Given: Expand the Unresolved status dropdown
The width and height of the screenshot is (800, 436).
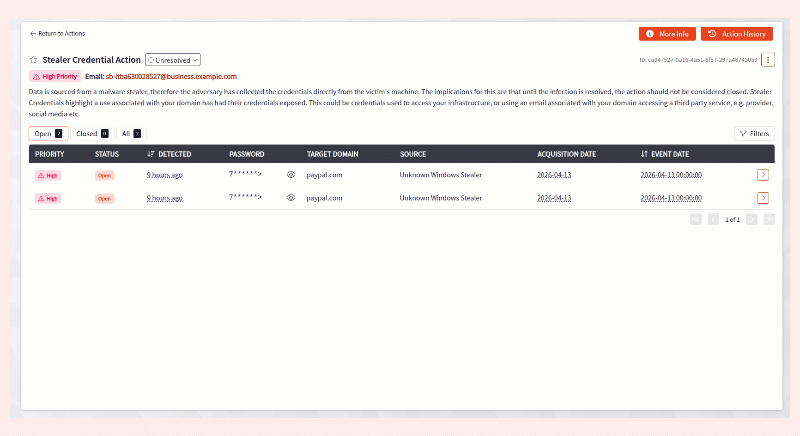Looking at the screenshot, I should pos(173,60).
